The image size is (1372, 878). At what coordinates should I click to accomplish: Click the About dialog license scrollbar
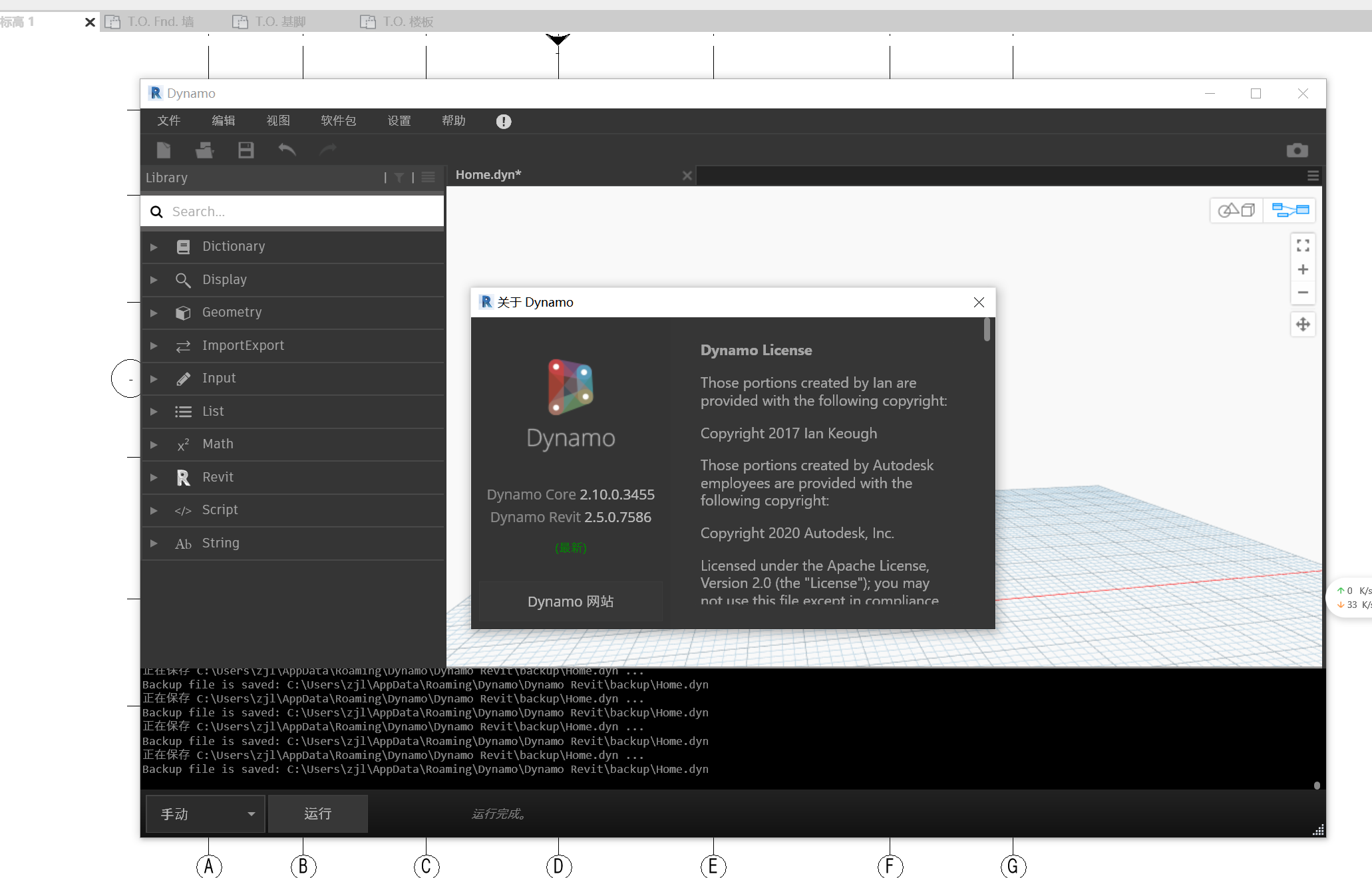tap(987, 330)
